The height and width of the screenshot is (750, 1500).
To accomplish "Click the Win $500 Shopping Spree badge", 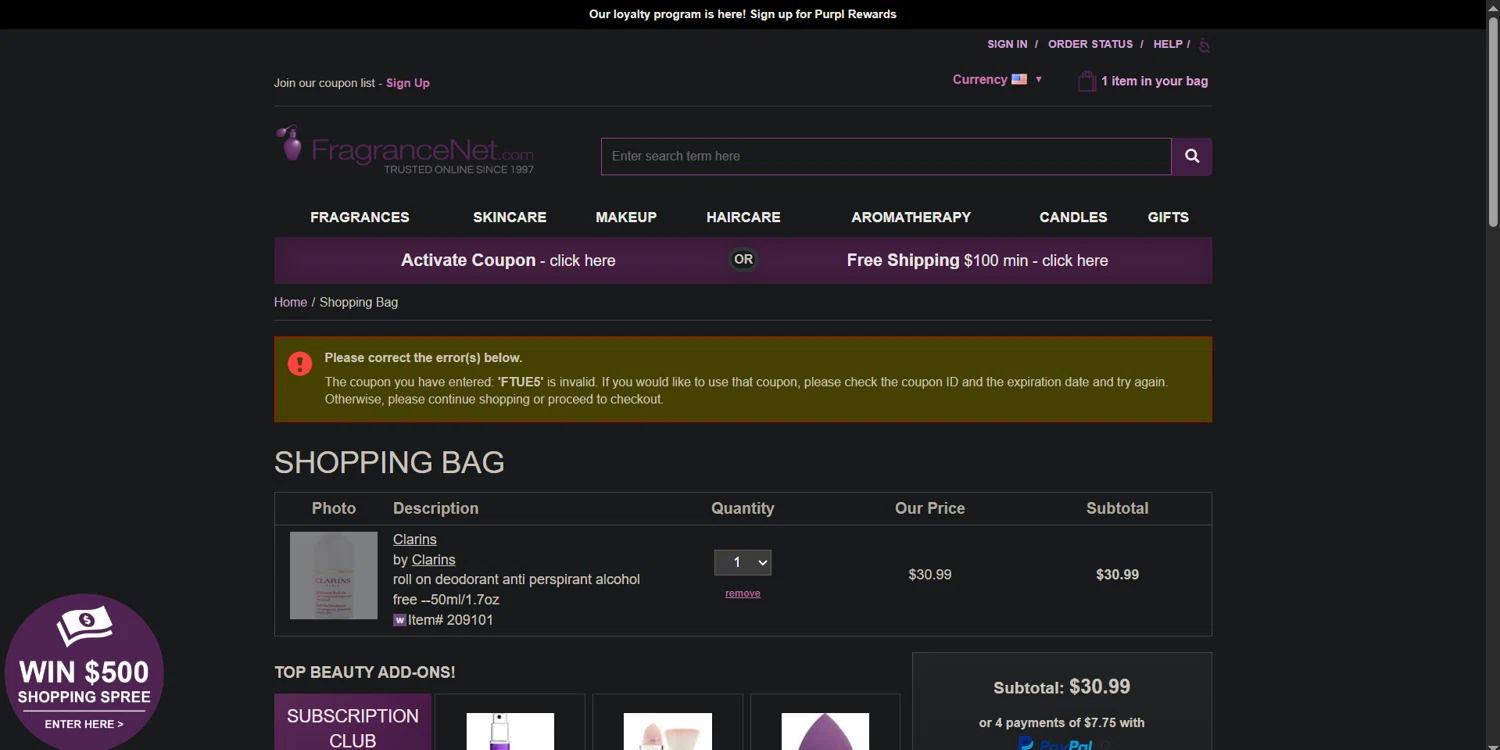I will pos(84,672).
